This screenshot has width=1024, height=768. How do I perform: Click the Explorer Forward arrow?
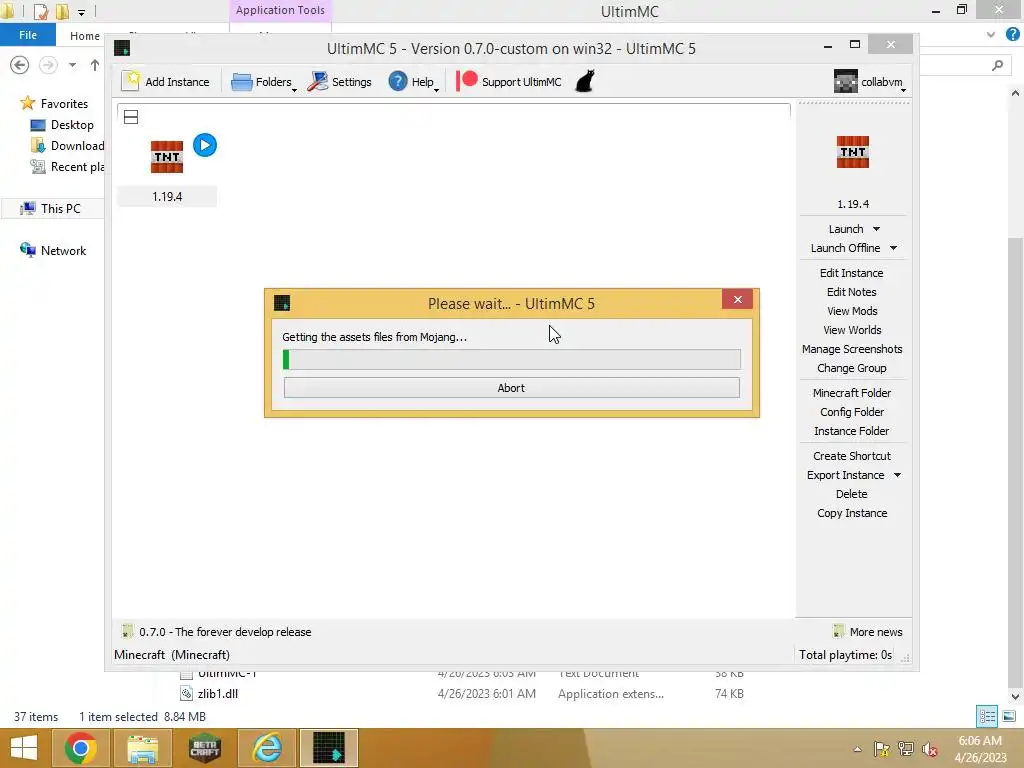[48, 65]
